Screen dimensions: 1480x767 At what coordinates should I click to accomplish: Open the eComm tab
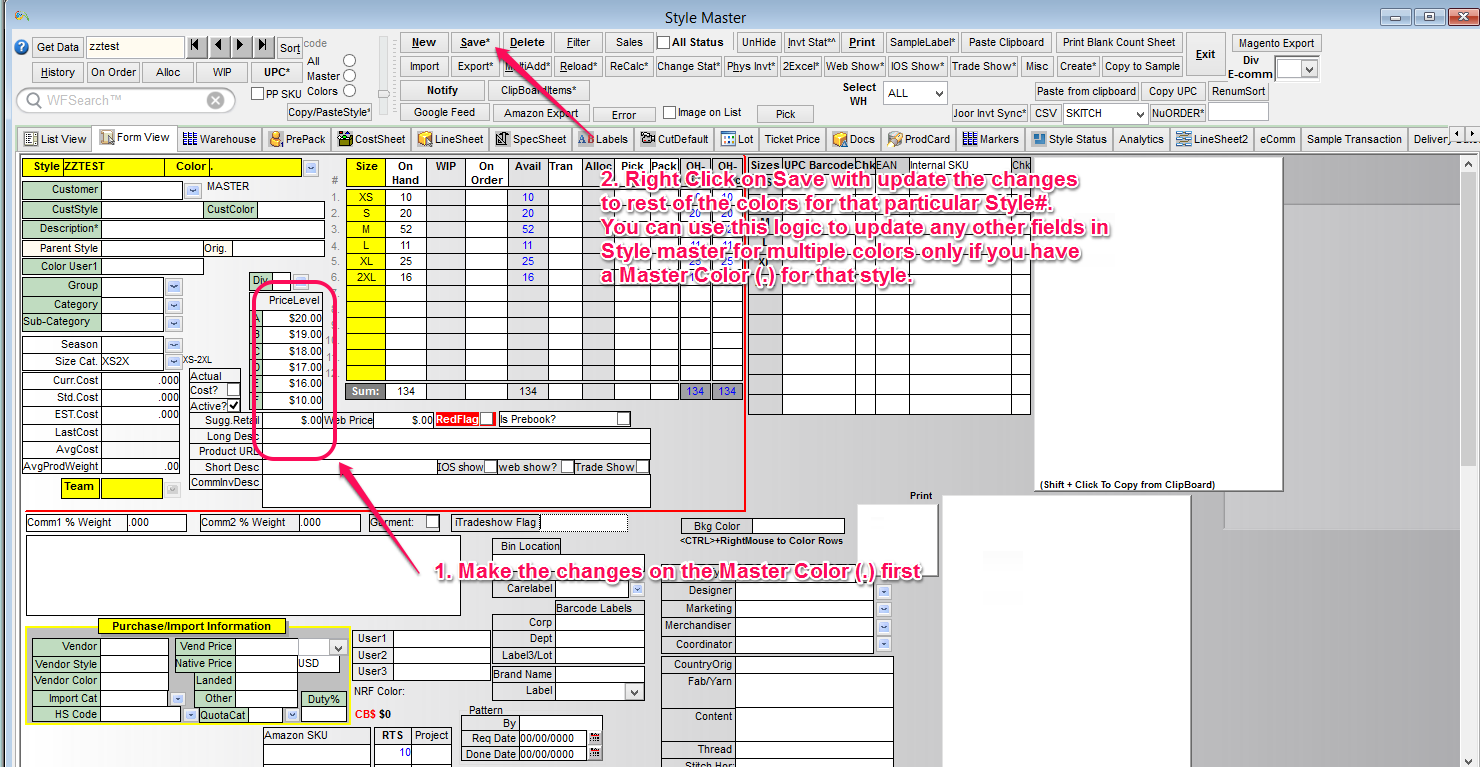(x=1277, y=139)
